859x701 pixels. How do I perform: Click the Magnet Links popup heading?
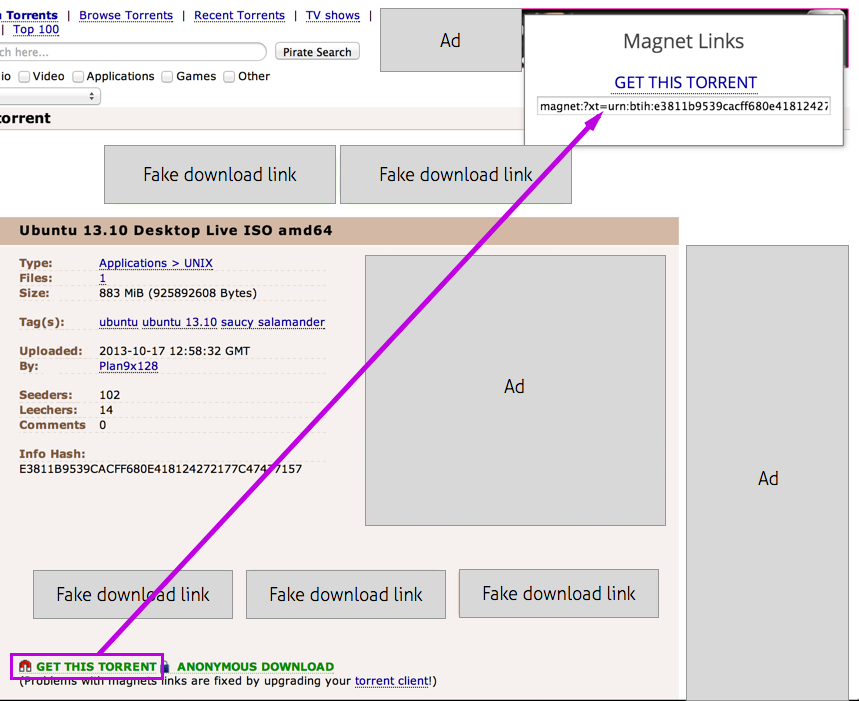click(x=683, y=42)
